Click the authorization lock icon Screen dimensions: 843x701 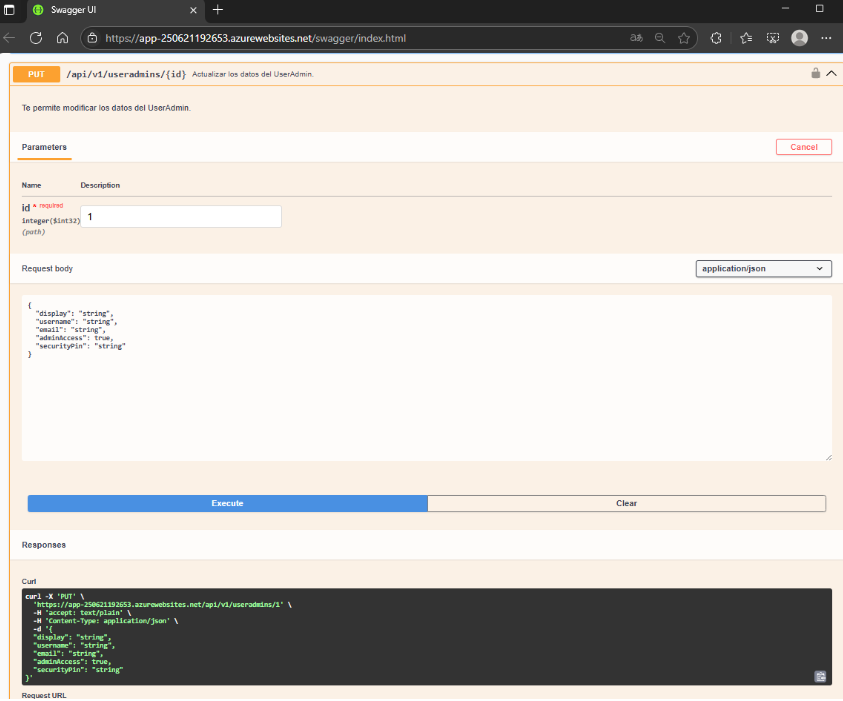[816, 73]
